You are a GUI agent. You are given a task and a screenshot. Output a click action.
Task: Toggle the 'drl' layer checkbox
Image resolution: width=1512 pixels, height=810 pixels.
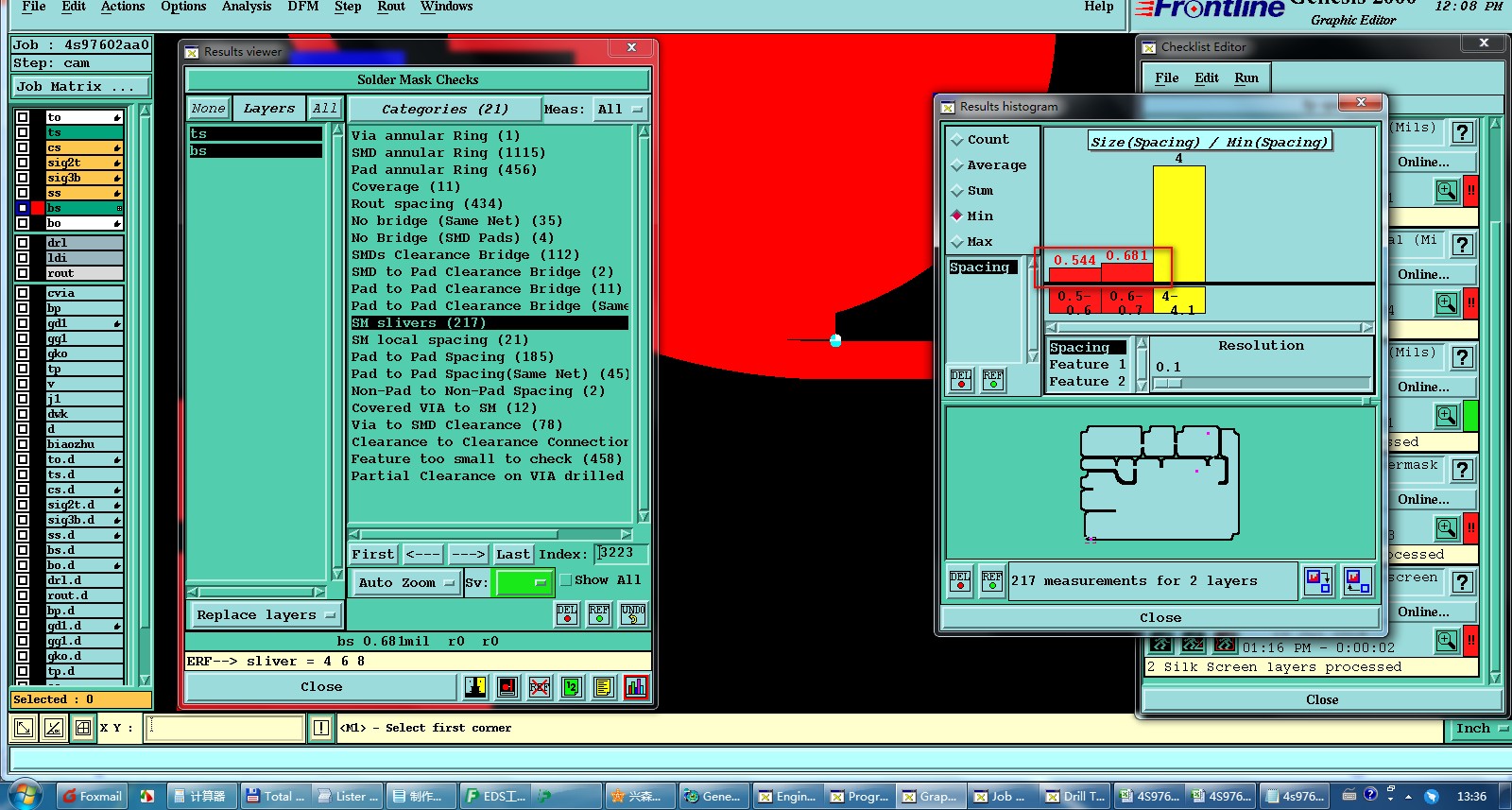pyautogui.click(x=23, y=243)
